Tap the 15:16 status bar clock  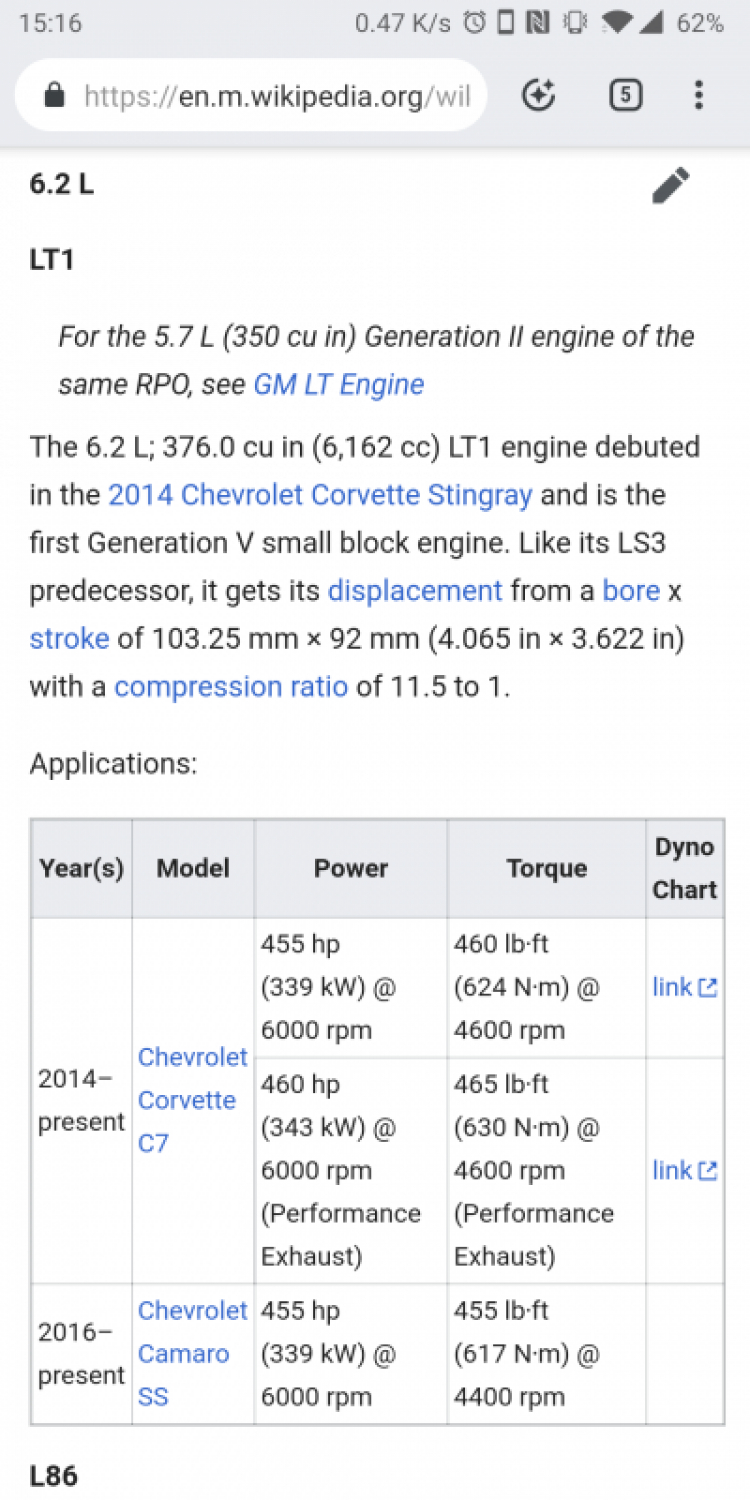click(50, 23)
